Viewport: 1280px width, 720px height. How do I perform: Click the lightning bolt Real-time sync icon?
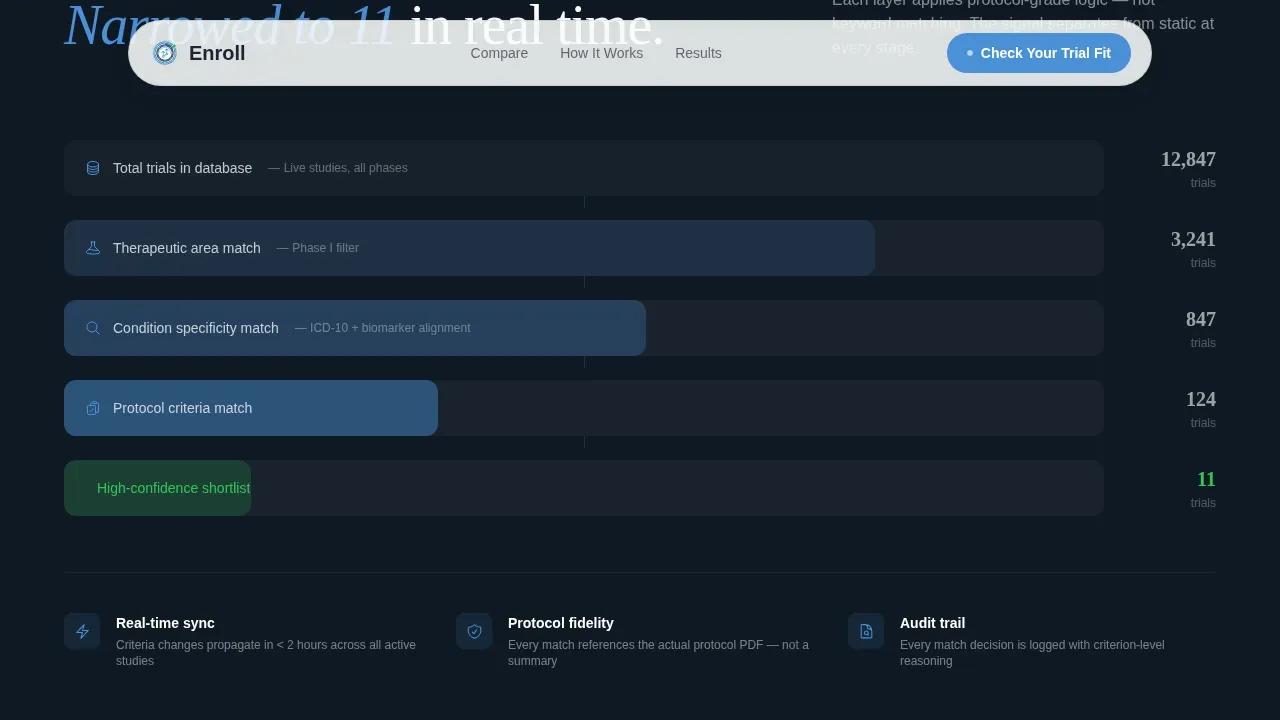coord(82,631)
